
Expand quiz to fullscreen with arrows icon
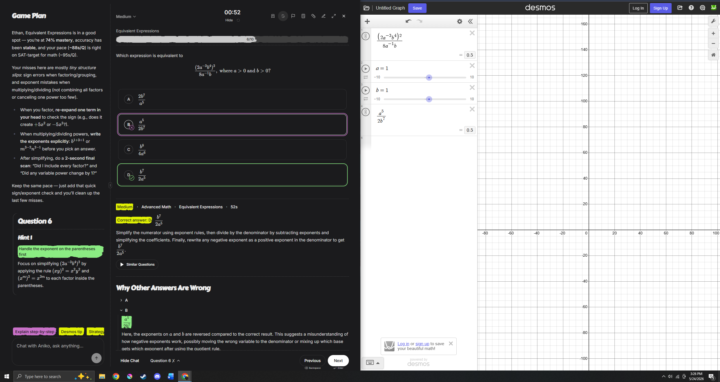[x=333, y=16]
